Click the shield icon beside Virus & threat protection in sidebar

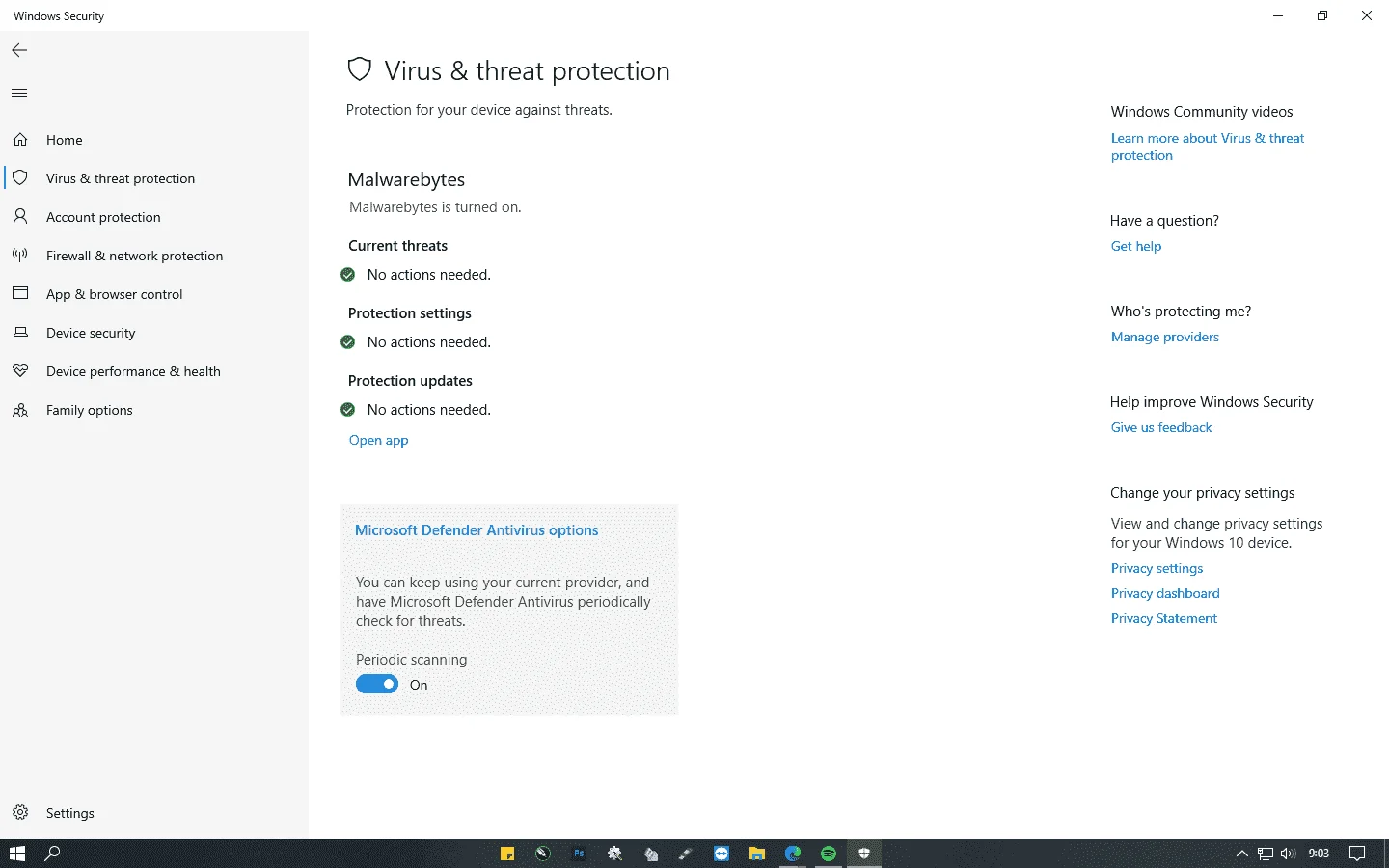(x=20, y=178)
